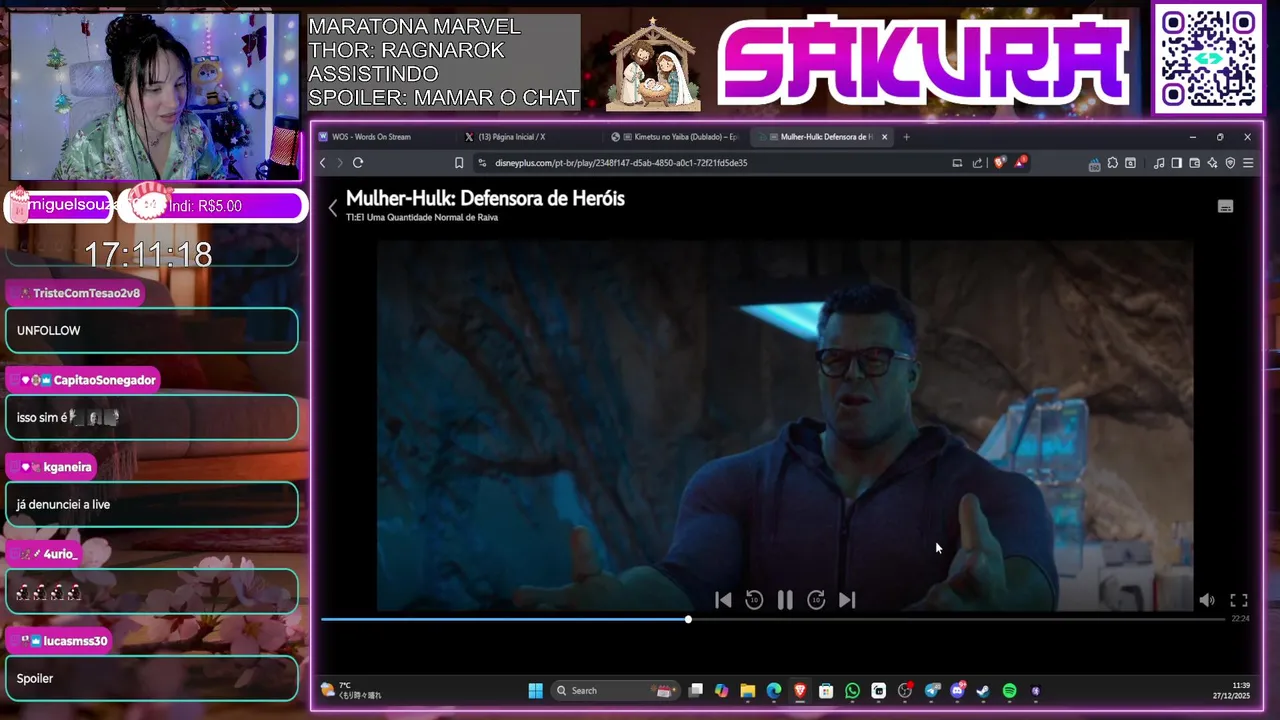
Task: Click chat username 4urio_
Action: click(61, 554)
